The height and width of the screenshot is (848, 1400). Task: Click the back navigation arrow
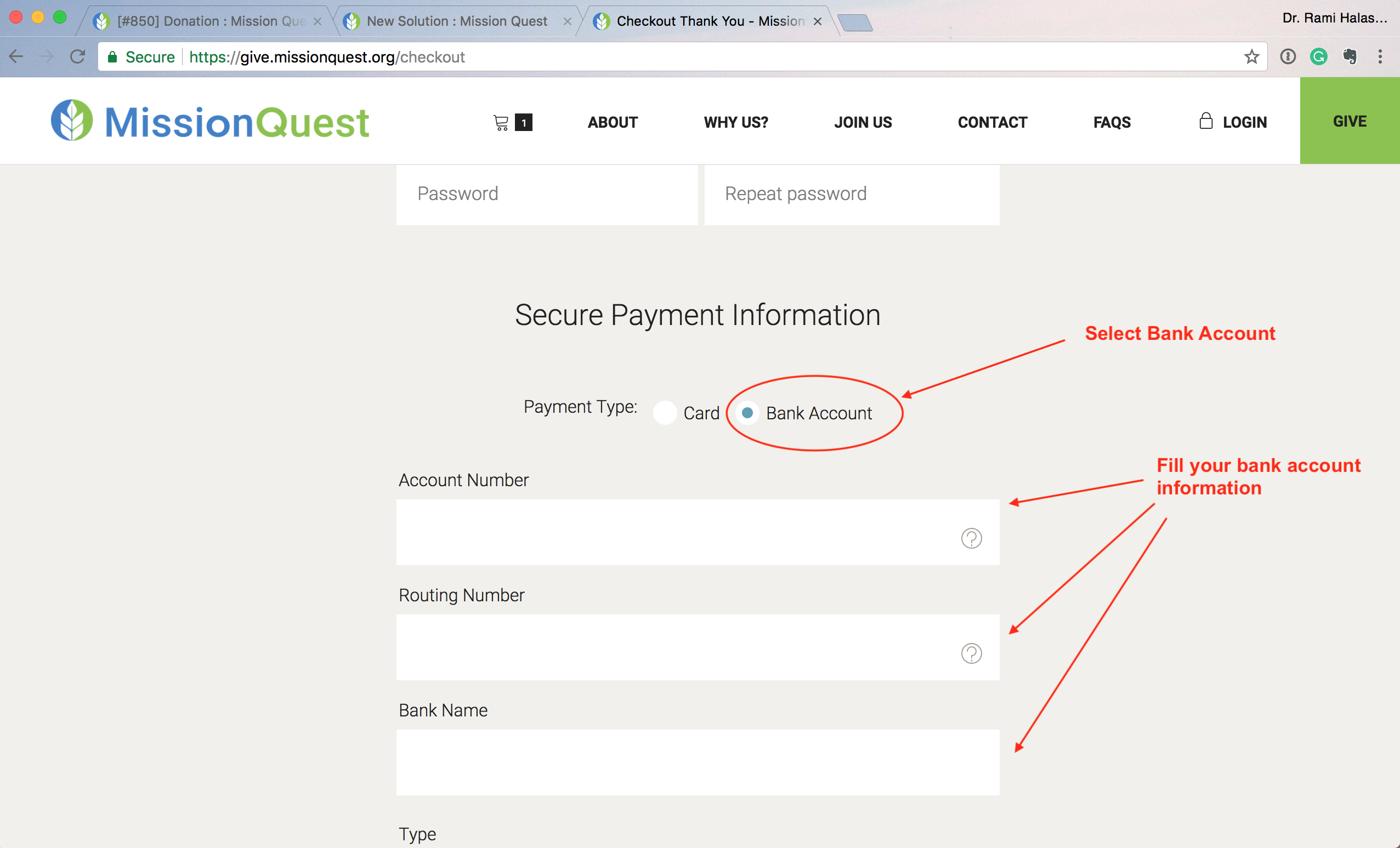16,56
